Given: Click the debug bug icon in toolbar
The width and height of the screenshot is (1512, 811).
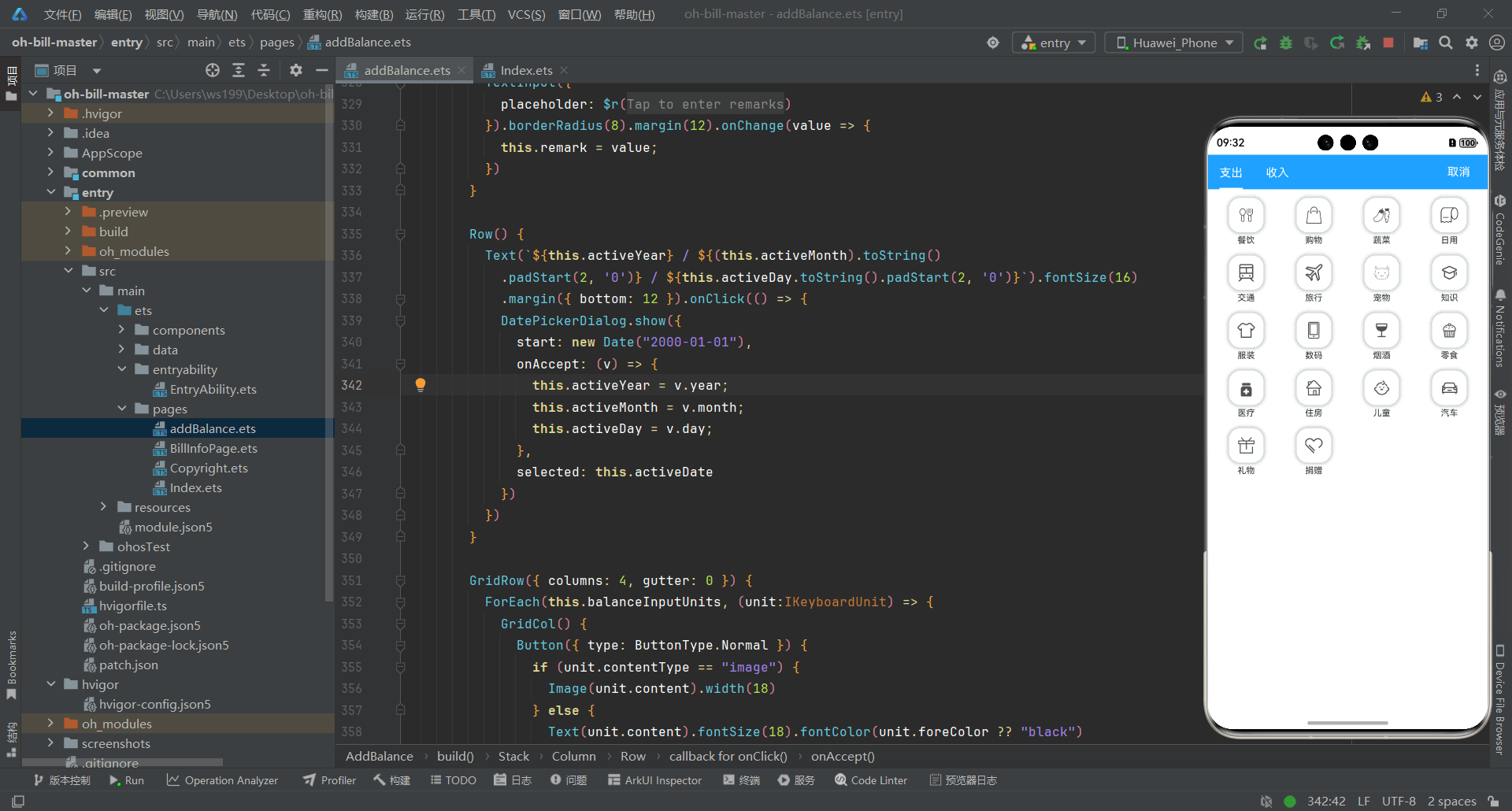Looking at the screenshot, I should point(1286,43).
